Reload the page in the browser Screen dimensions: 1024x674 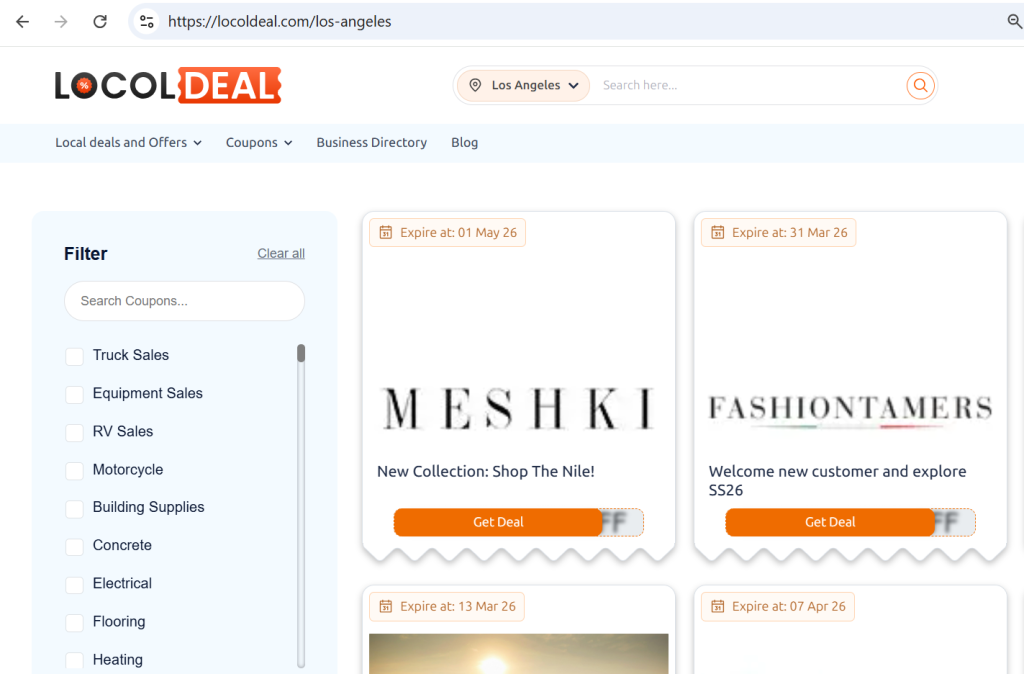click(99, 20)
